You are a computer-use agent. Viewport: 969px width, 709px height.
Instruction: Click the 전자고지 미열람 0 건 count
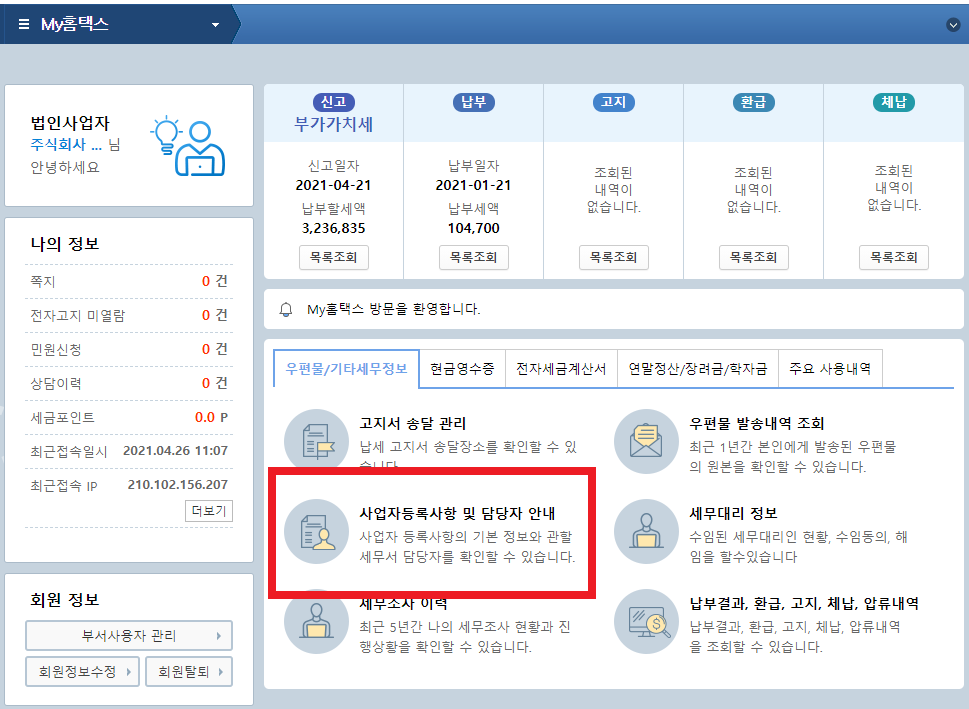tap(215, 315)
